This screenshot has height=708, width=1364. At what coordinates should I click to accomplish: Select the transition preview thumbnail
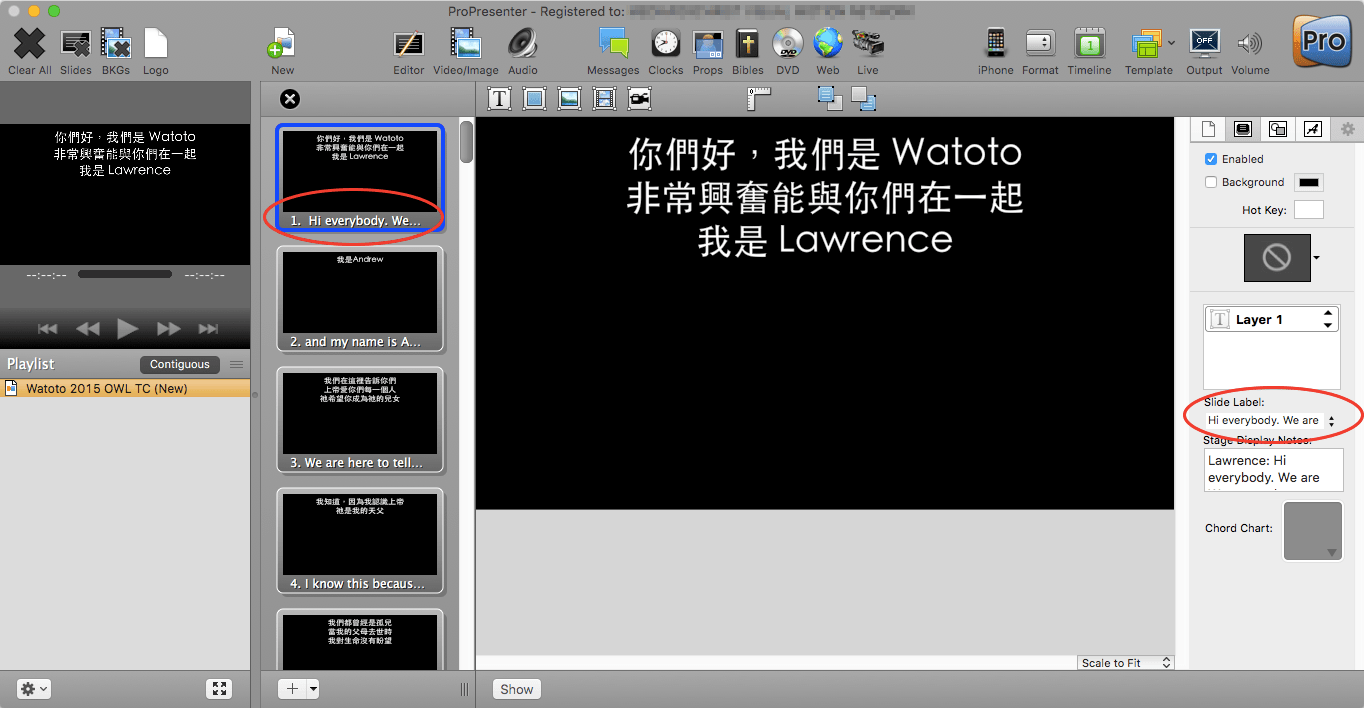pos(1277,258)
